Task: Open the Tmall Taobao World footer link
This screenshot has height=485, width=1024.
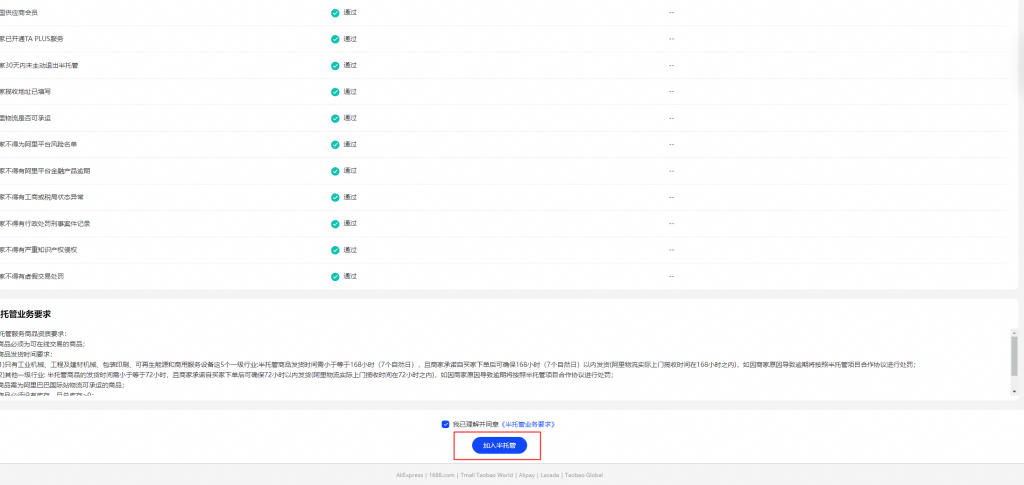Action: pos(486,475)
